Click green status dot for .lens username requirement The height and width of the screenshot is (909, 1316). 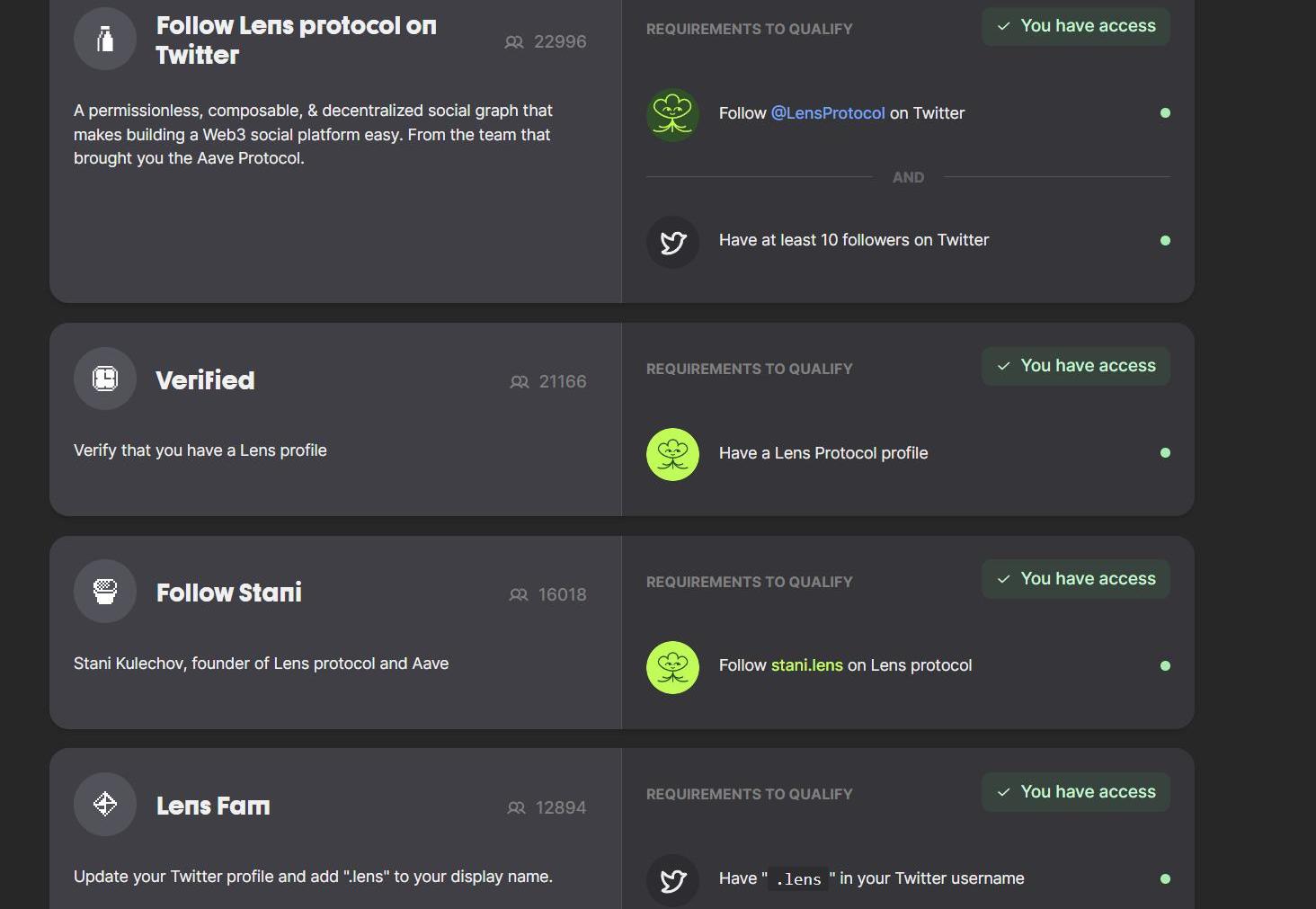click(1165, 879)
